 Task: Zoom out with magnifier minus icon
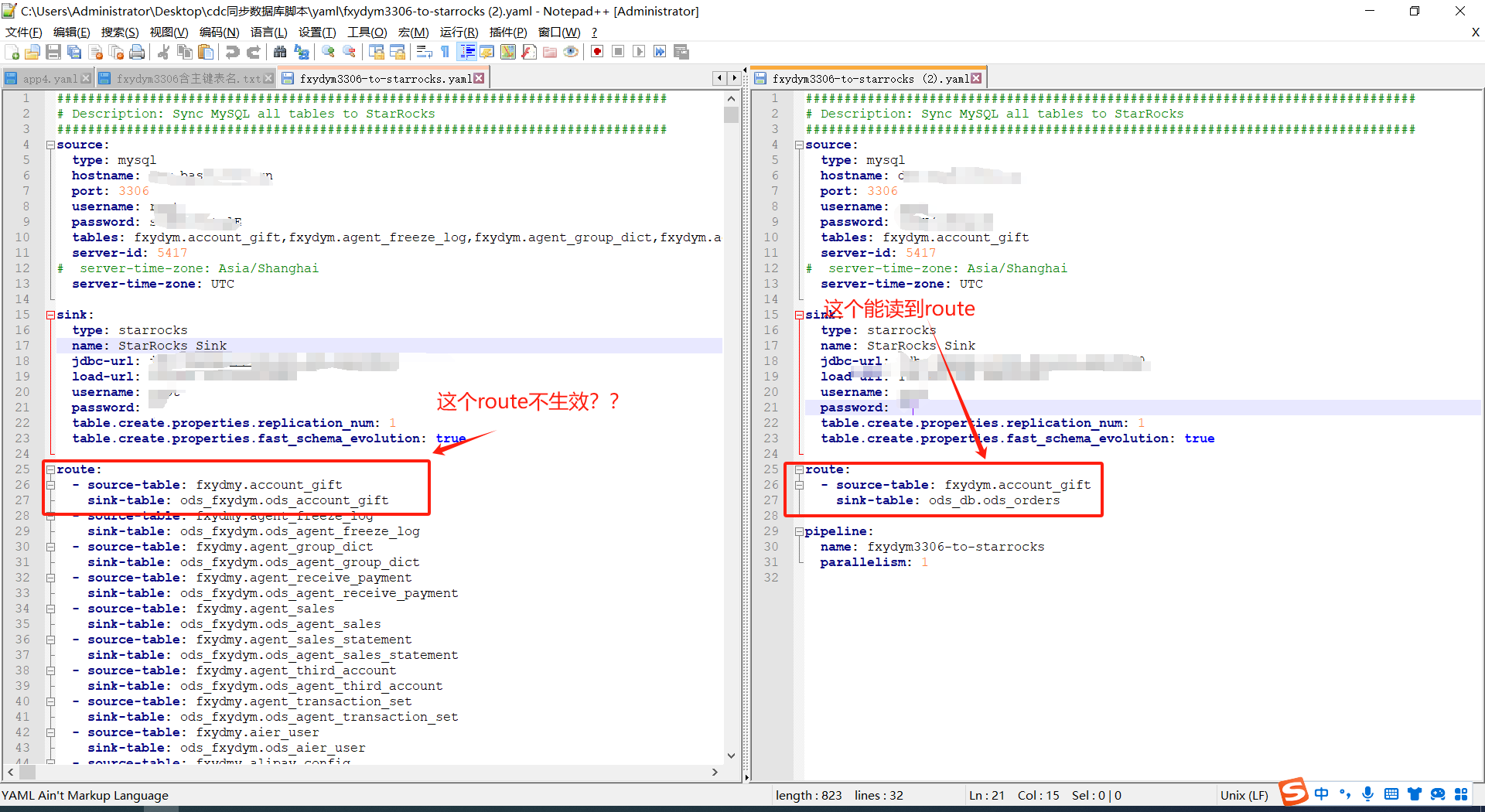point(349,52)
